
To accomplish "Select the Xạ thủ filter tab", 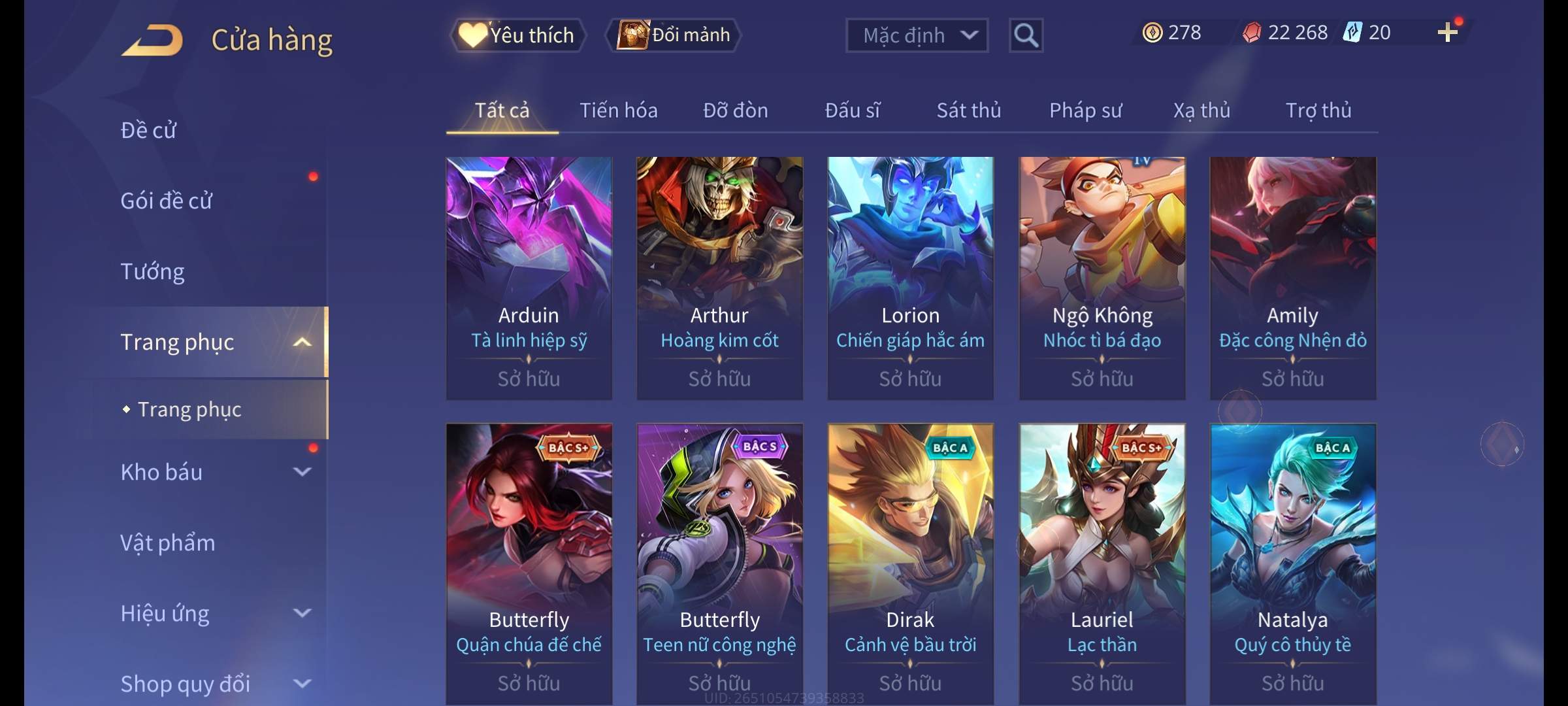I will point(1201,110).
